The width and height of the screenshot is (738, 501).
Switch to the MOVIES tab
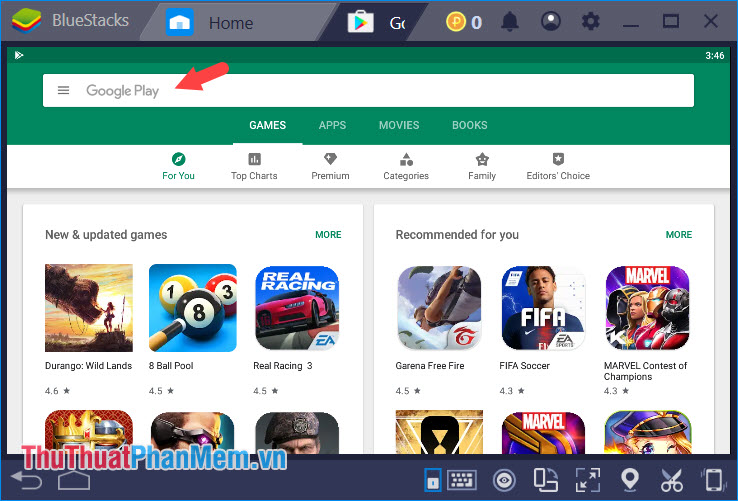coord(399,125)
